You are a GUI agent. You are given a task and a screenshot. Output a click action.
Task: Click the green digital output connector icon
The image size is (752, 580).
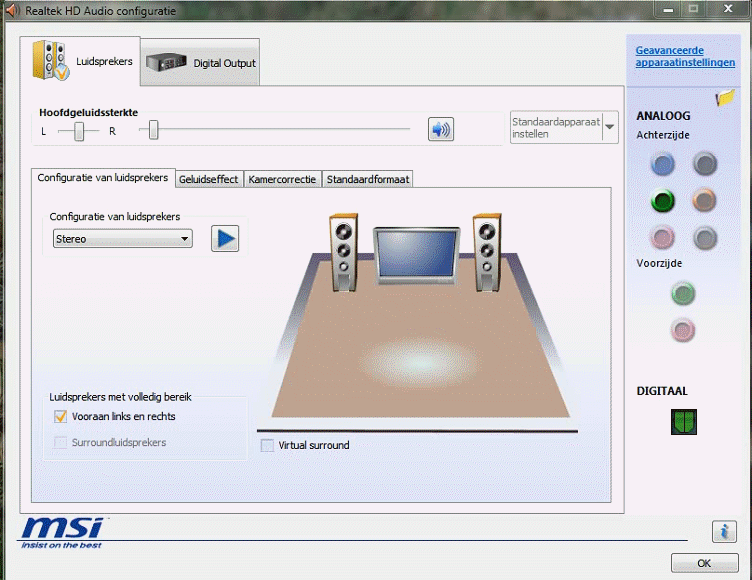pos(684,422)
